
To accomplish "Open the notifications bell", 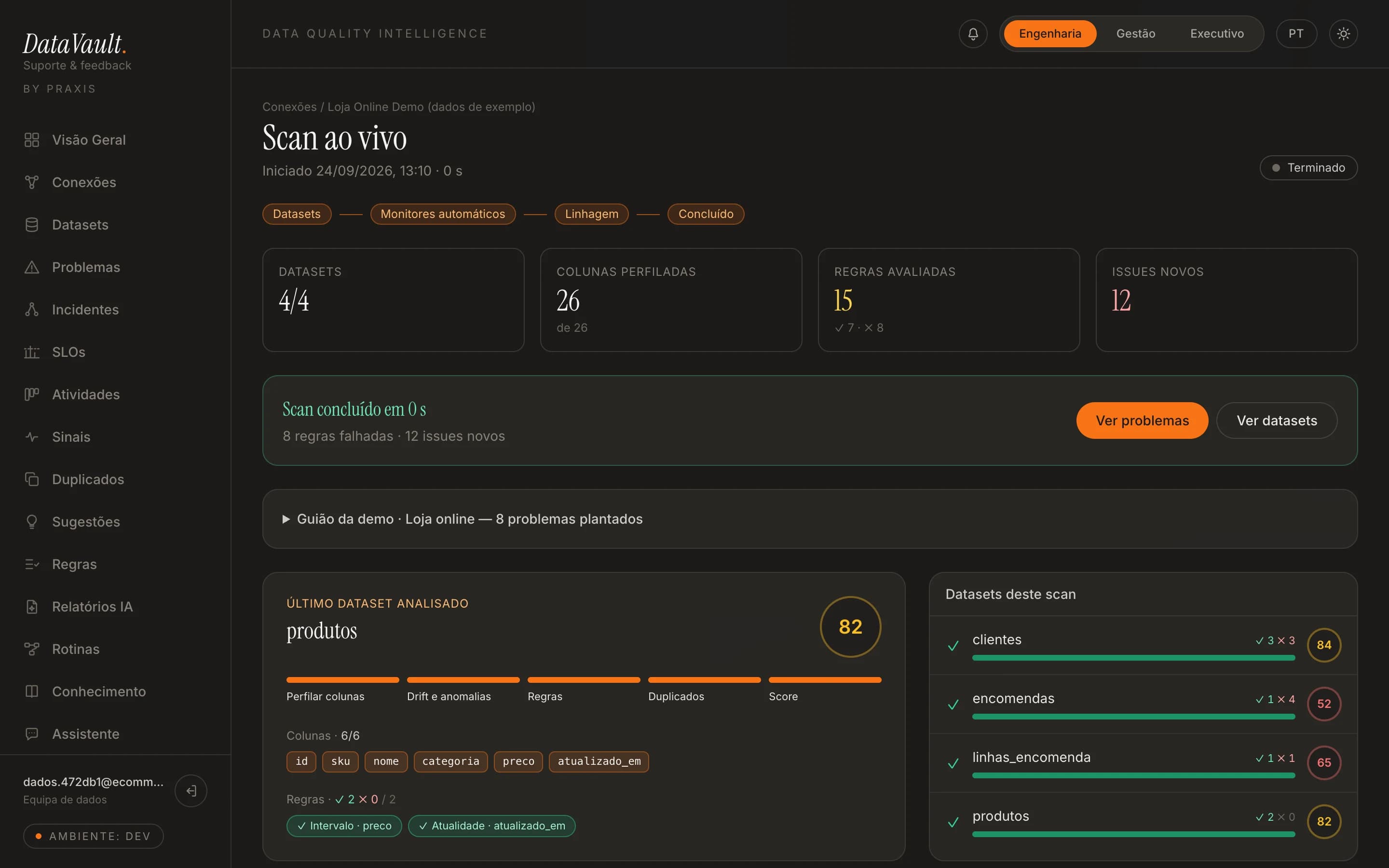I will point(973,34).
